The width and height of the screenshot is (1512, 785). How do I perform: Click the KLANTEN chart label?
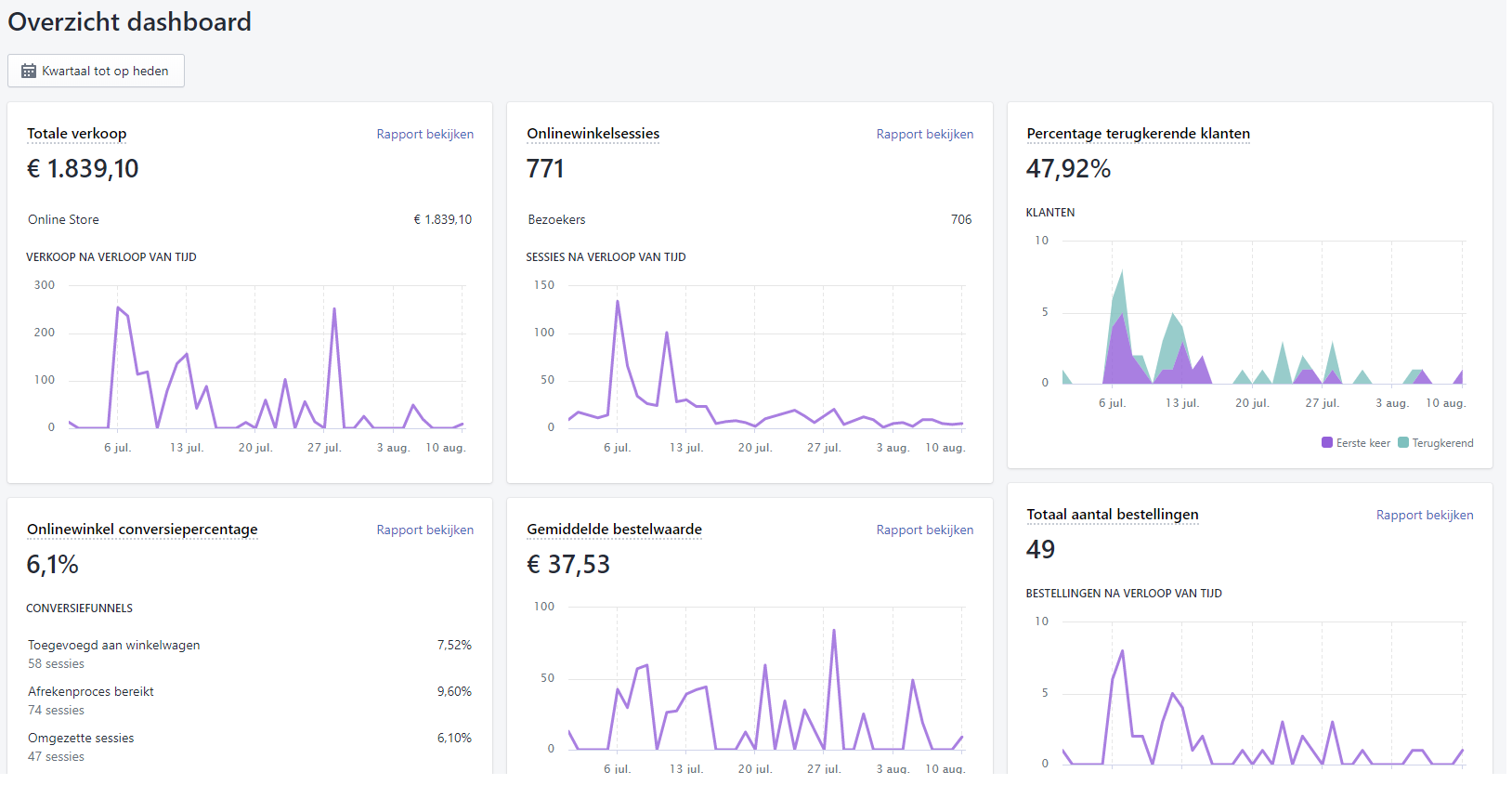point(1050,213)
